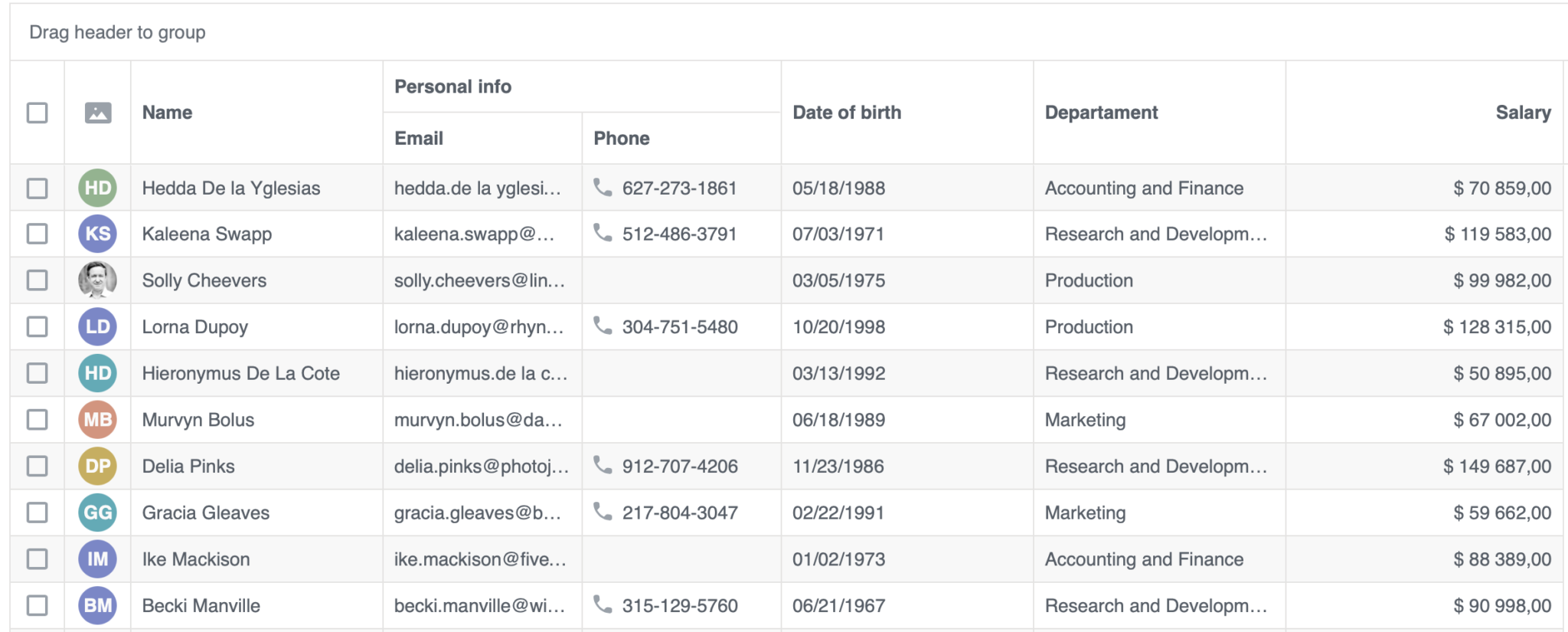This screenshot has height=632, width=1568.
Task: Check the Kaleena Swapp row checkbox
Action: click(x=37, y=234)
